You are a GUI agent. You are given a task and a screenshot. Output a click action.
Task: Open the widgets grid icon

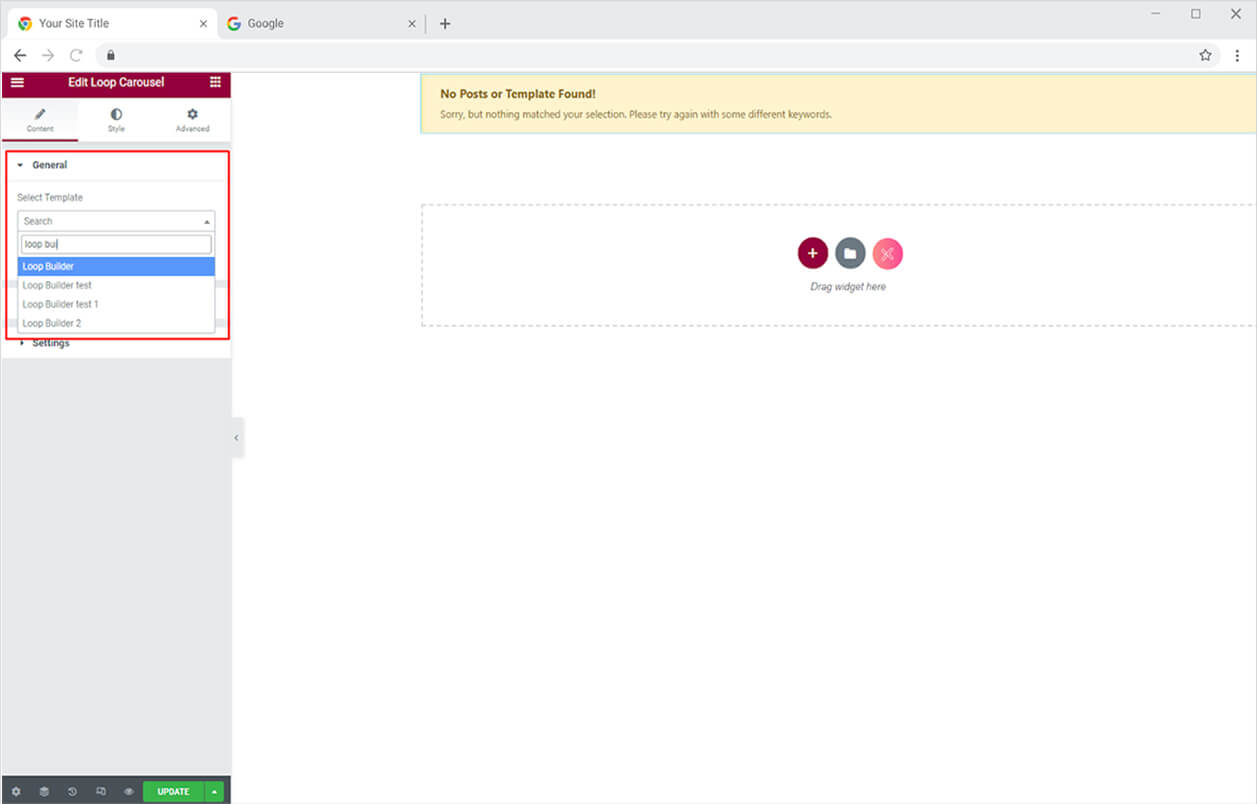[x=215, y=82]
